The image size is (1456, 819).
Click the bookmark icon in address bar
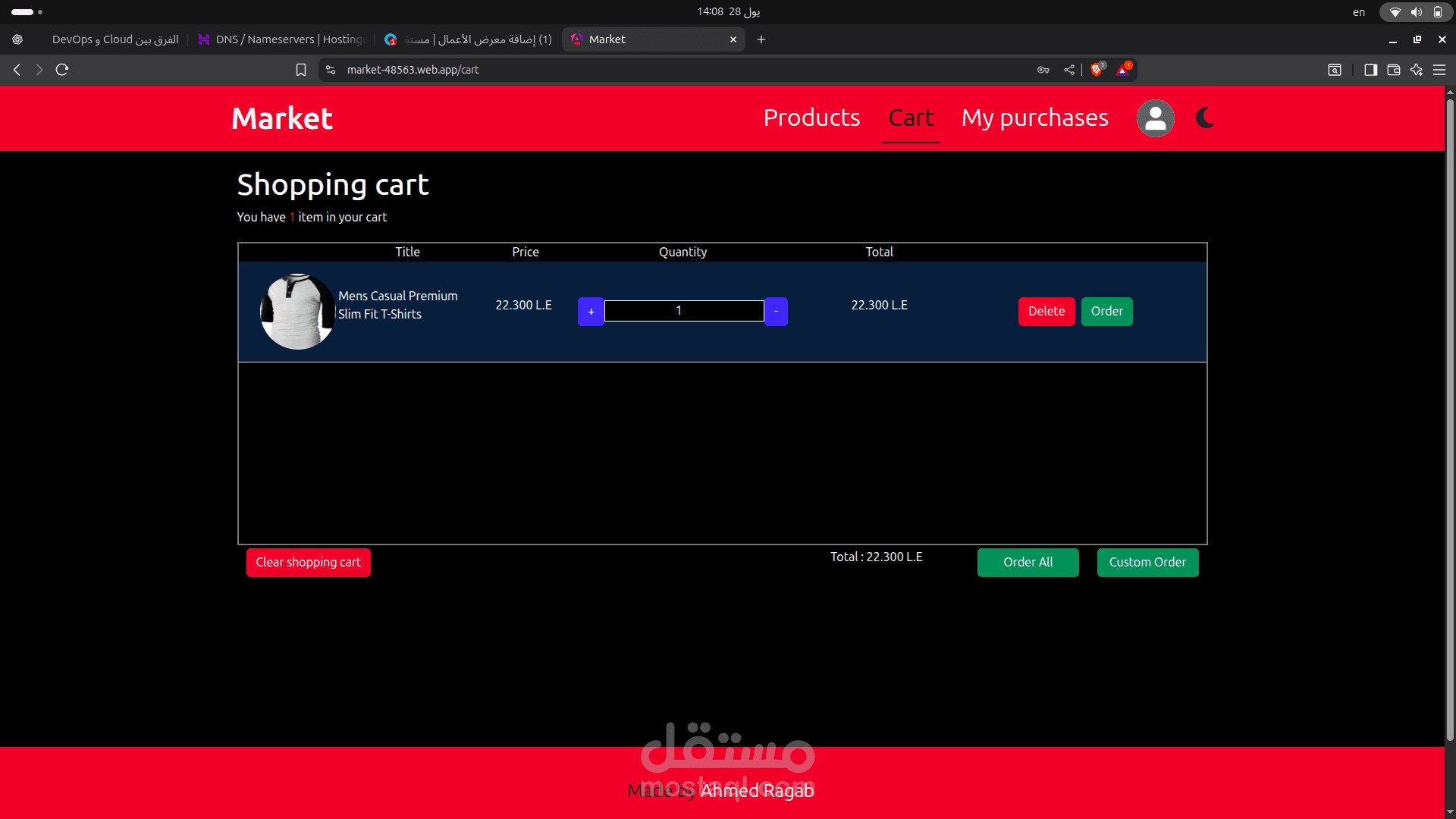click(x=301, y=70)
